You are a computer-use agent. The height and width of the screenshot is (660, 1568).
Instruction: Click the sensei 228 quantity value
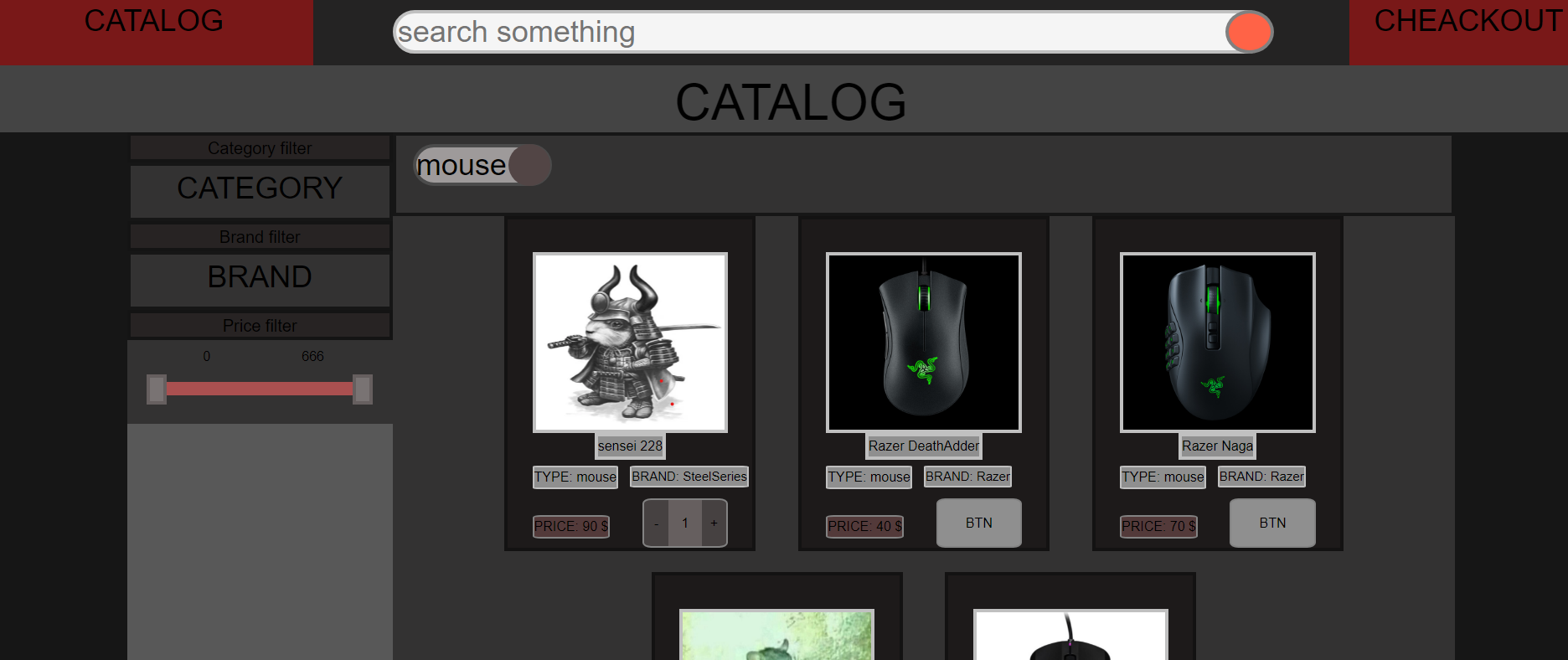685,523
